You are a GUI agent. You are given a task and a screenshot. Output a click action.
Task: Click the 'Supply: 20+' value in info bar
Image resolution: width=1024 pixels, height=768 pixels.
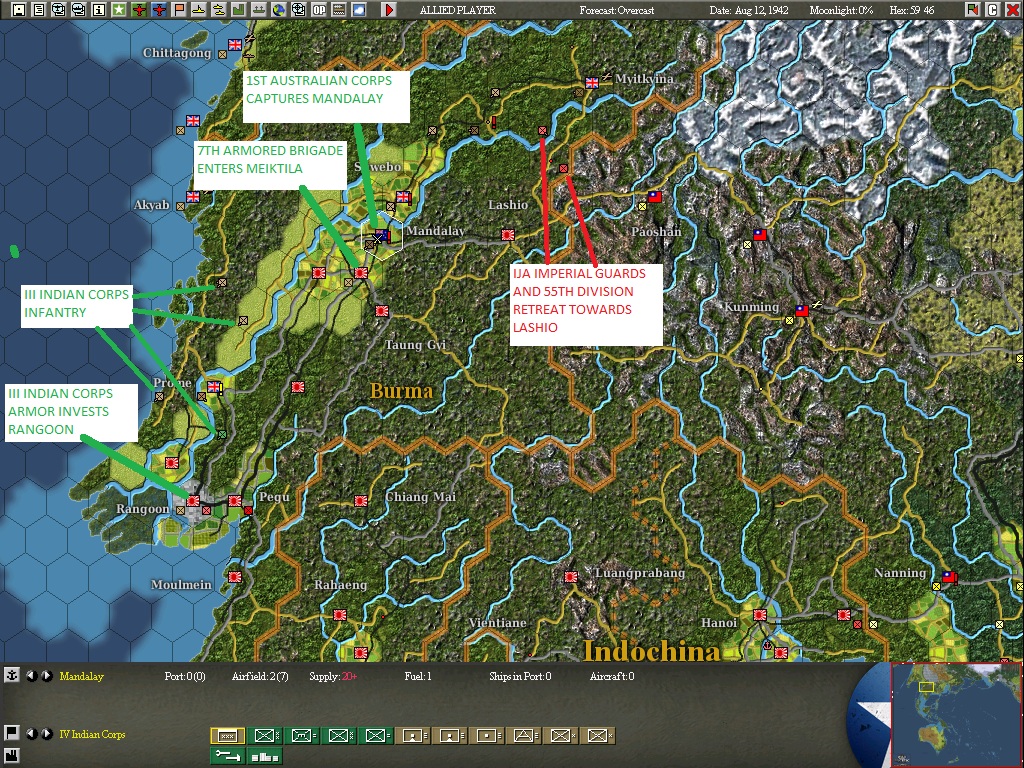click(x=333, y=676)
